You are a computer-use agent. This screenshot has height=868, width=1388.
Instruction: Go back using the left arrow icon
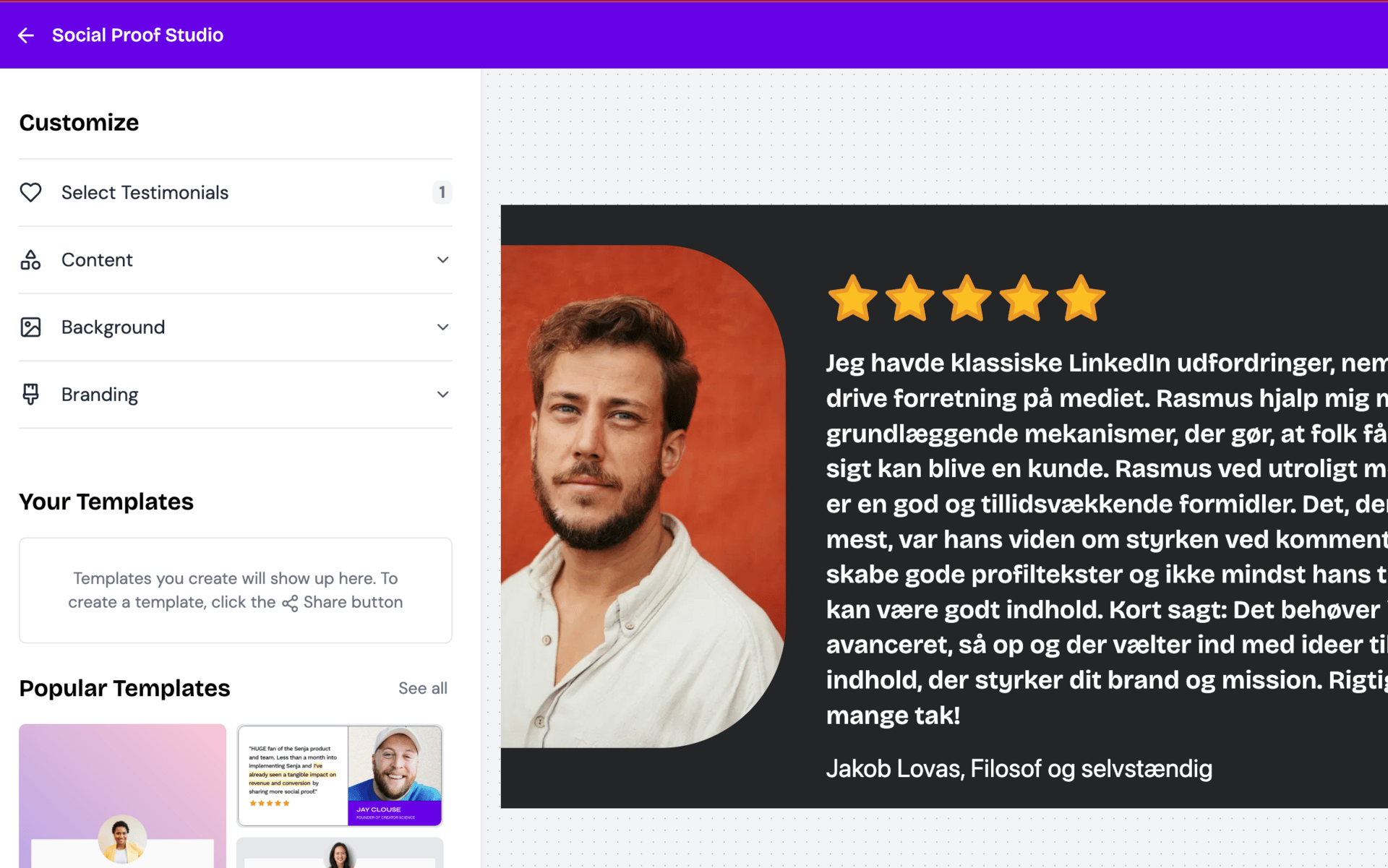tap(26, 35)
